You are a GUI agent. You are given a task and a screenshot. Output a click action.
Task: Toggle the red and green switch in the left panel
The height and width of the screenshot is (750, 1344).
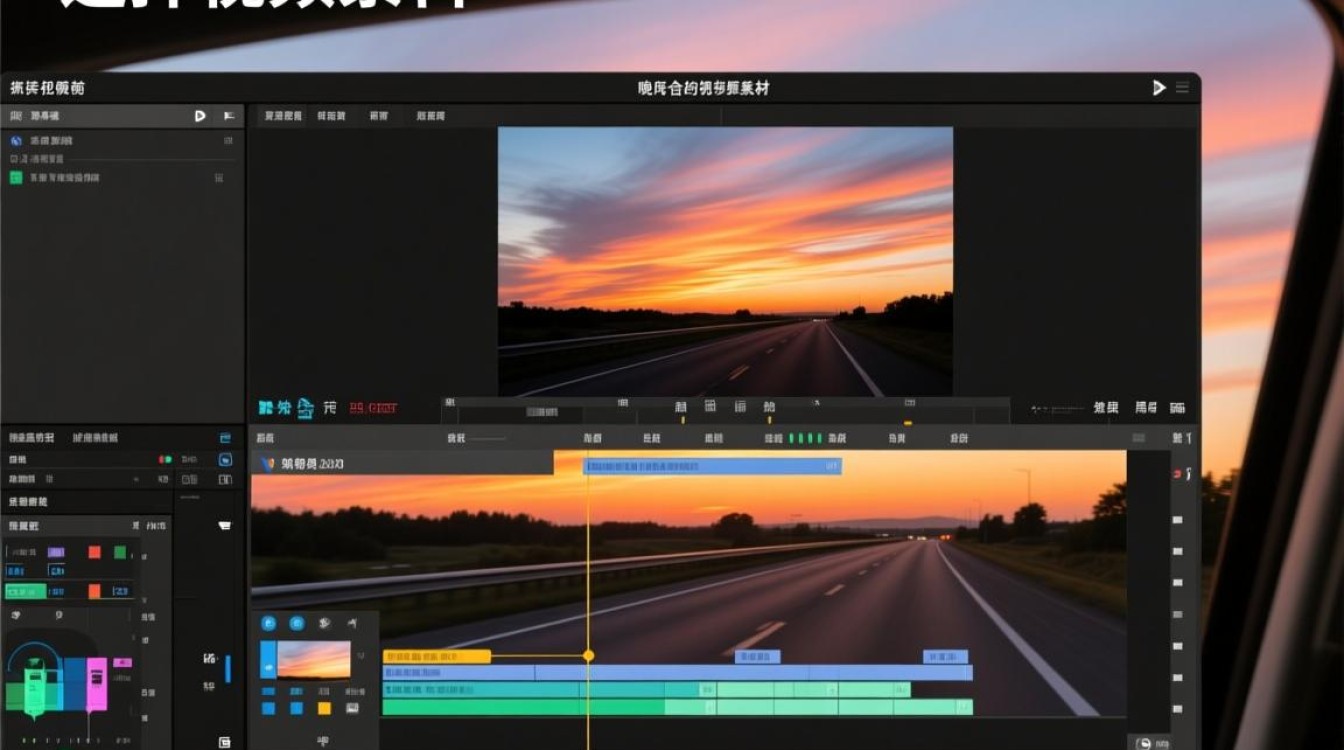click(165, 460)
